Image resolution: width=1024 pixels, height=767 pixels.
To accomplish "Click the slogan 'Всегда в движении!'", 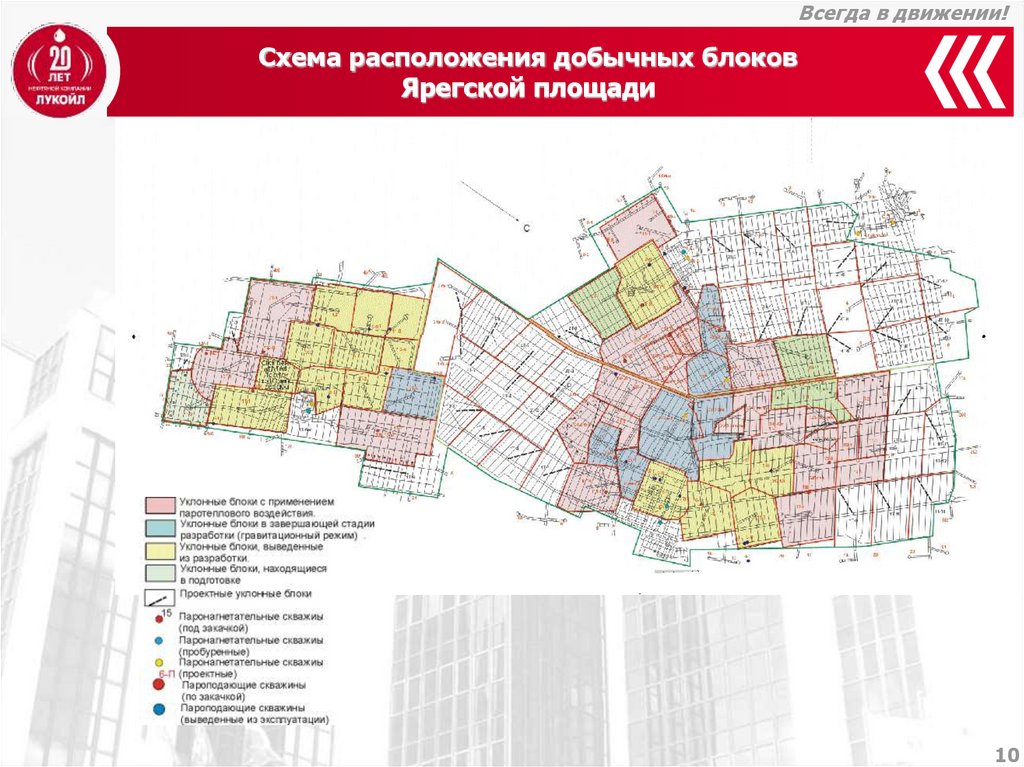I will click(904, 13).
